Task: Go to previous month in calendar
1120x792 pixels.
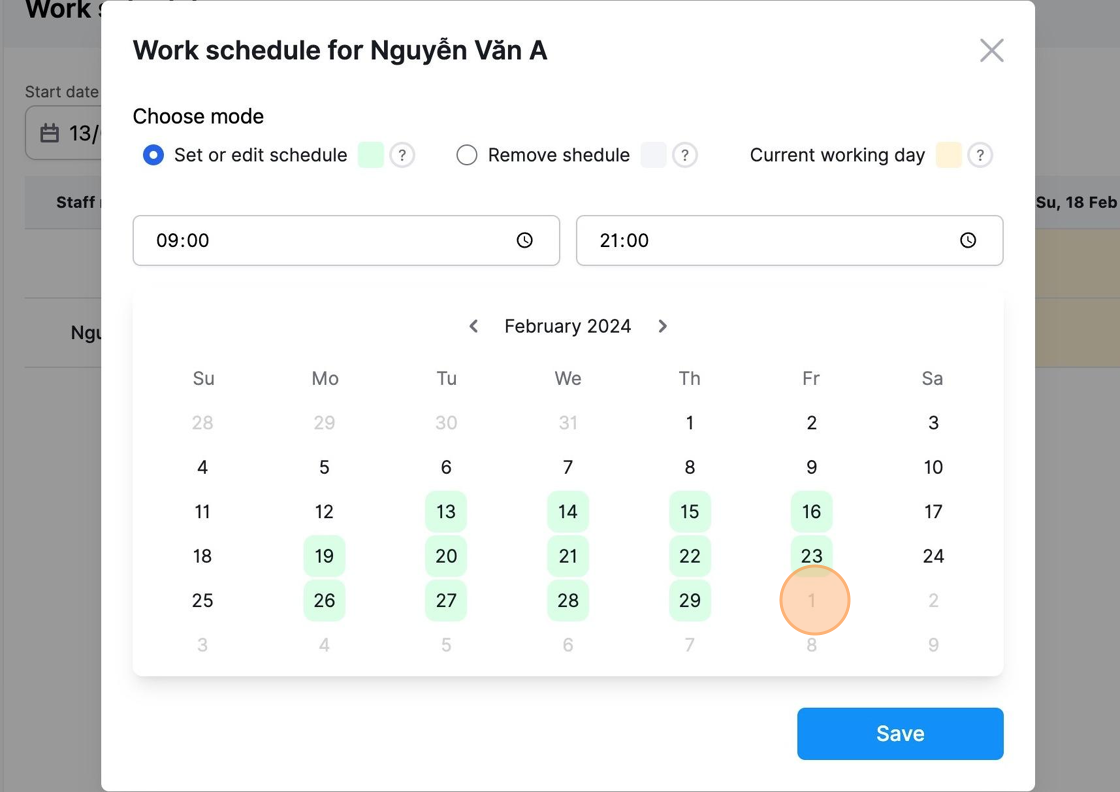Action: (473, 326)
